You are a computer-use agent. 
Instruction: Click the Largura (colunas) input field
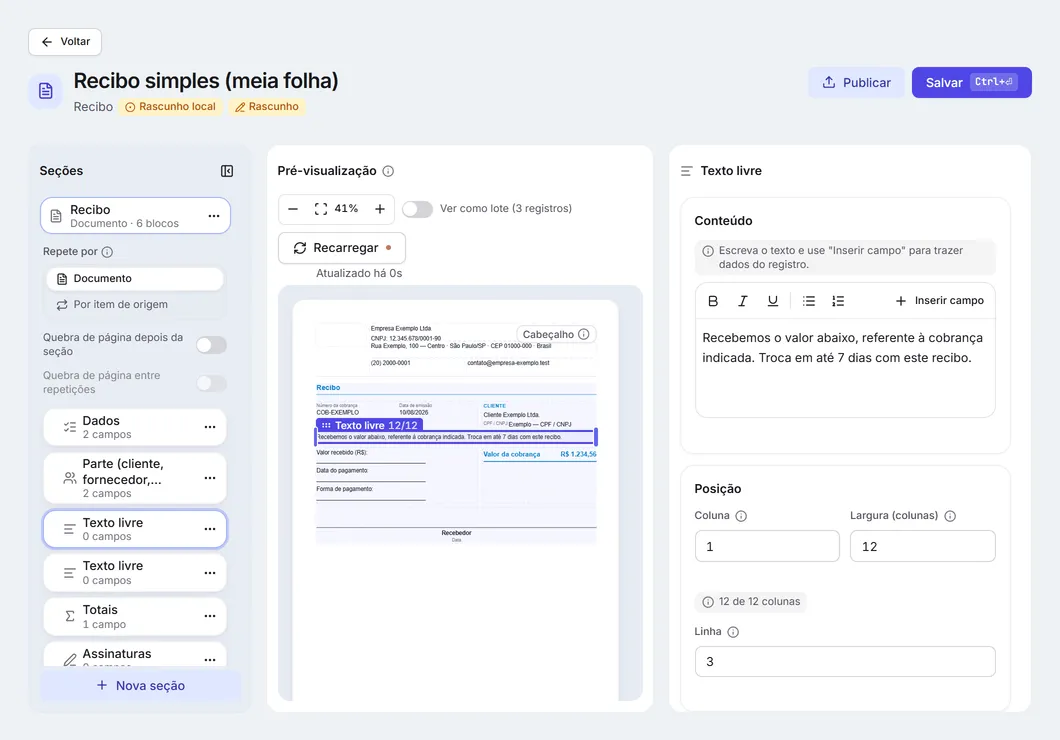coord(923,546)
